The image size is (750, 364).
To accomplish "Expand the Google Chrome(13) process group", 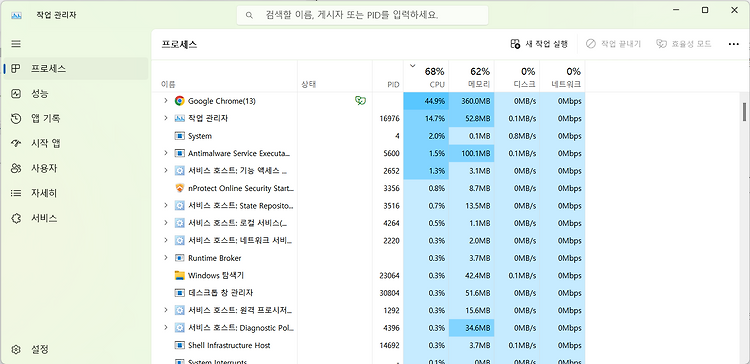I will 165,101.
